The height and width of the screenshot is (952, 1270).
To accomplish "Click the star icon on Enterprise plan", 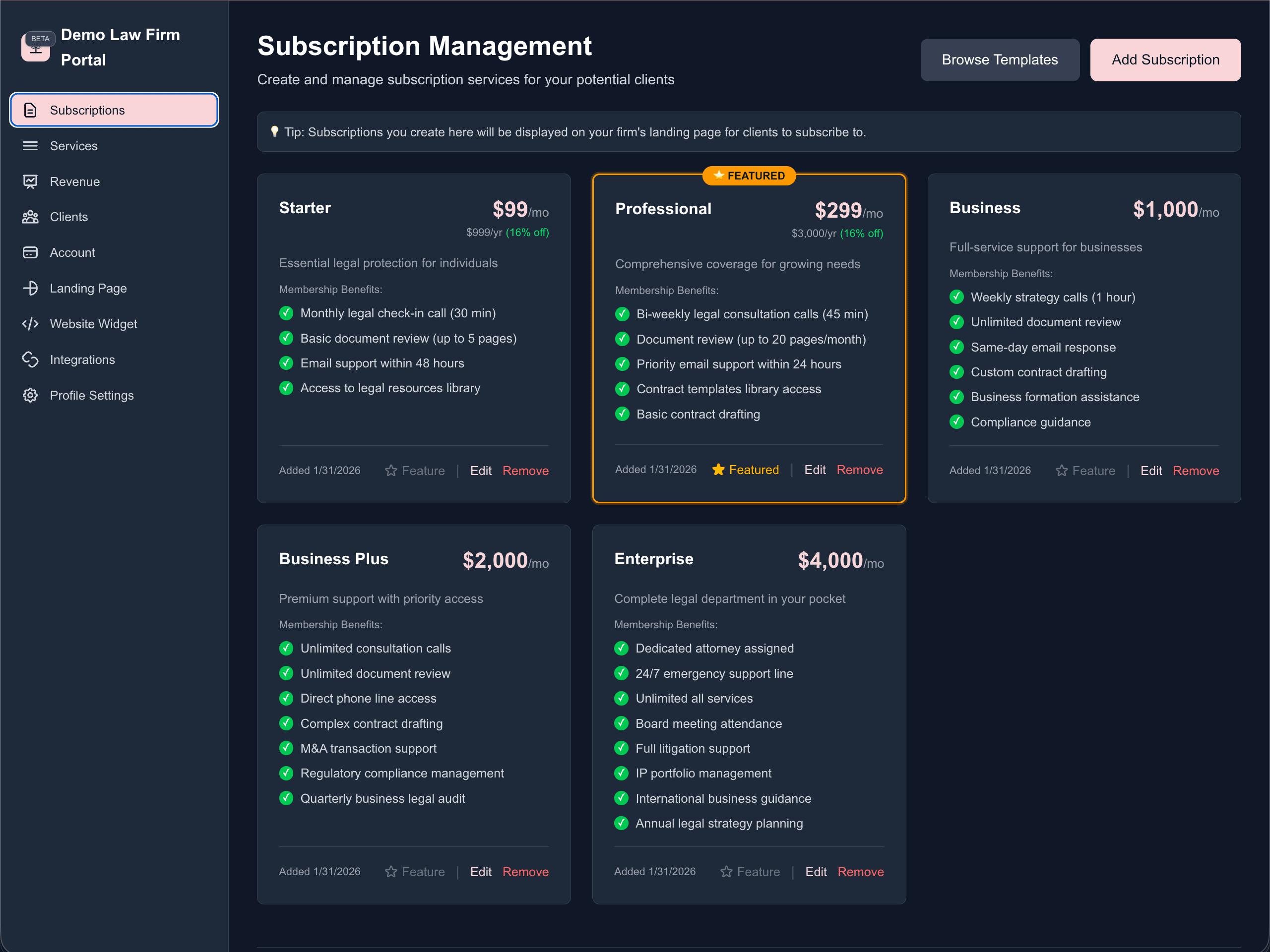I will click(x=726, y=872).
